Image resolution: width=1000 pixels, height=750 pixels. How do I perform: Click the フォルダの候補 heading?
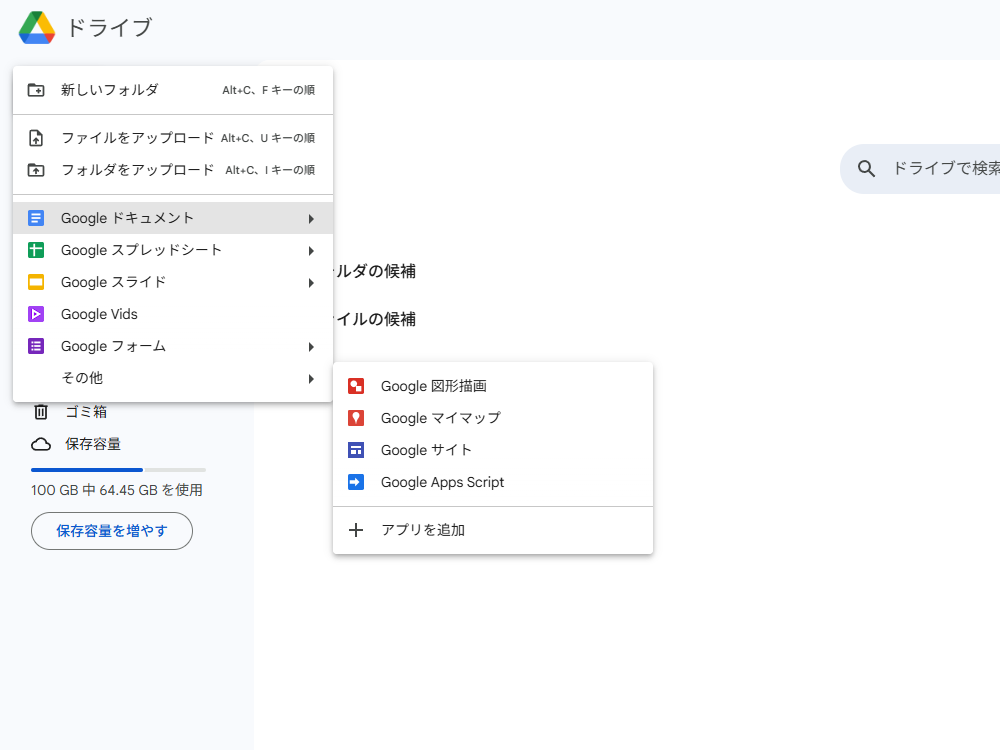[375, 271]
